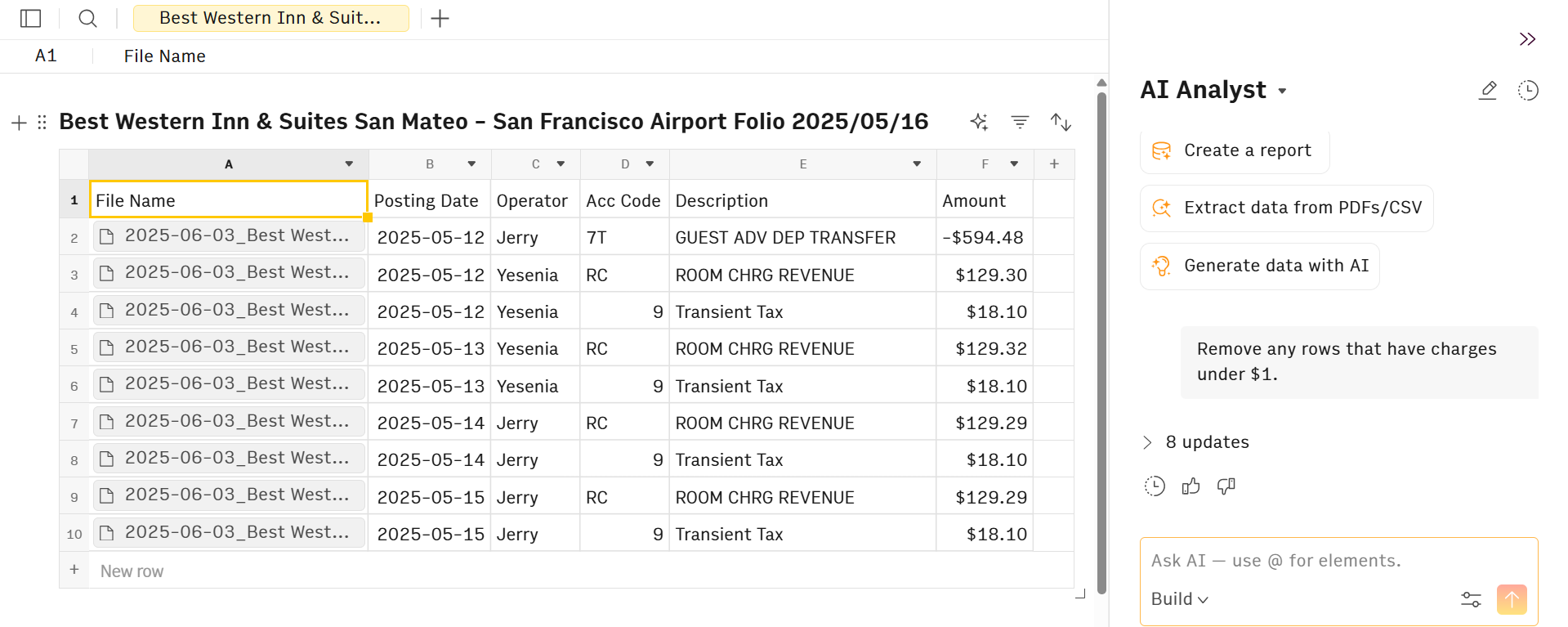
Task: Open chat history clock icon
Action: (x=1528, y=90)
